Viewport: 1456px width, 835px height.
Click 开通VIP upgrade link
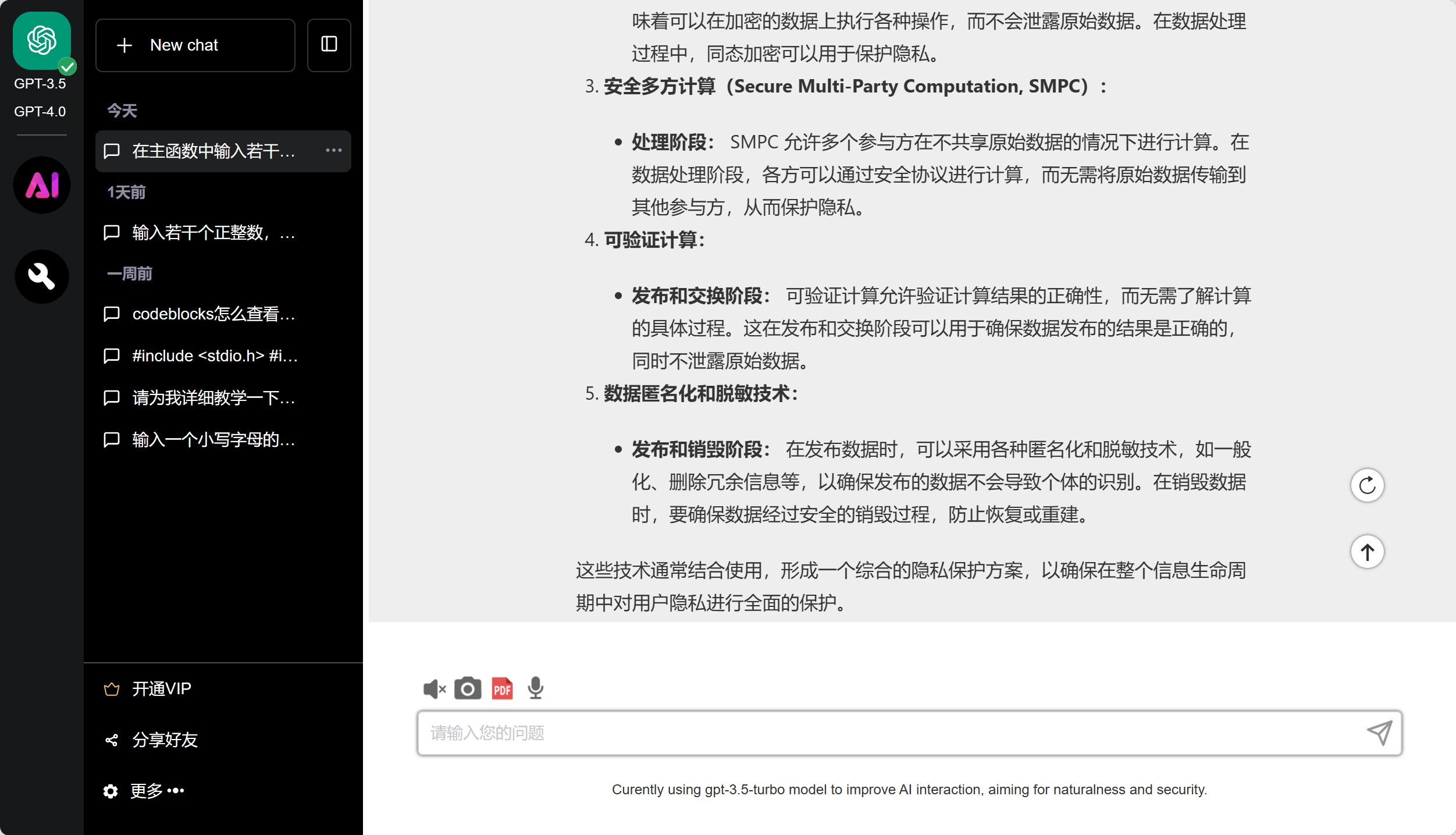click(161, 689)
